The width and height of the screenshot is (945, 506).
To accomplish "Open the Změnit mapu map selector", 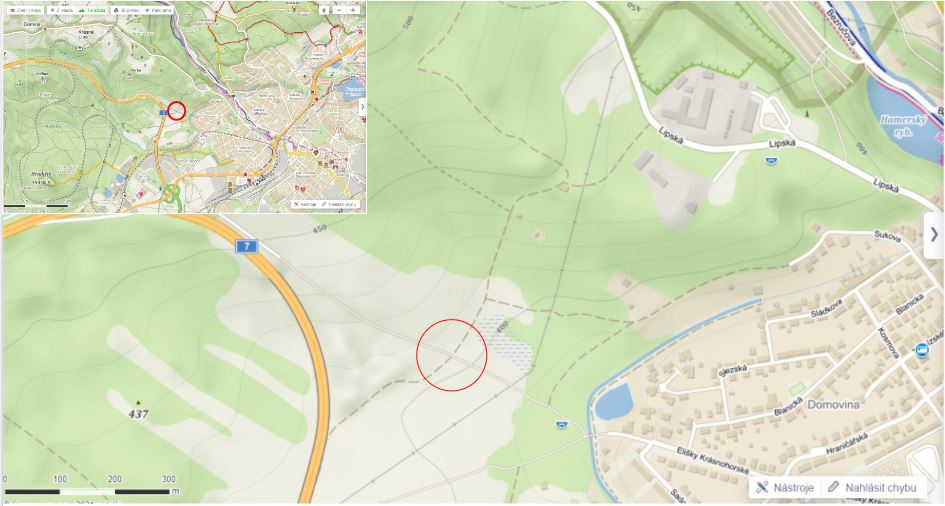I will [x=26, y=10].
